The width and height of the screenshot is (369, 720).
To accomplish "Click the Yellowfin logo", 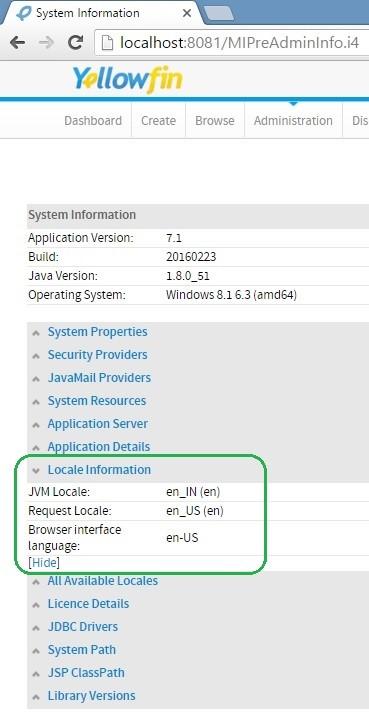I will coord(128,79).
